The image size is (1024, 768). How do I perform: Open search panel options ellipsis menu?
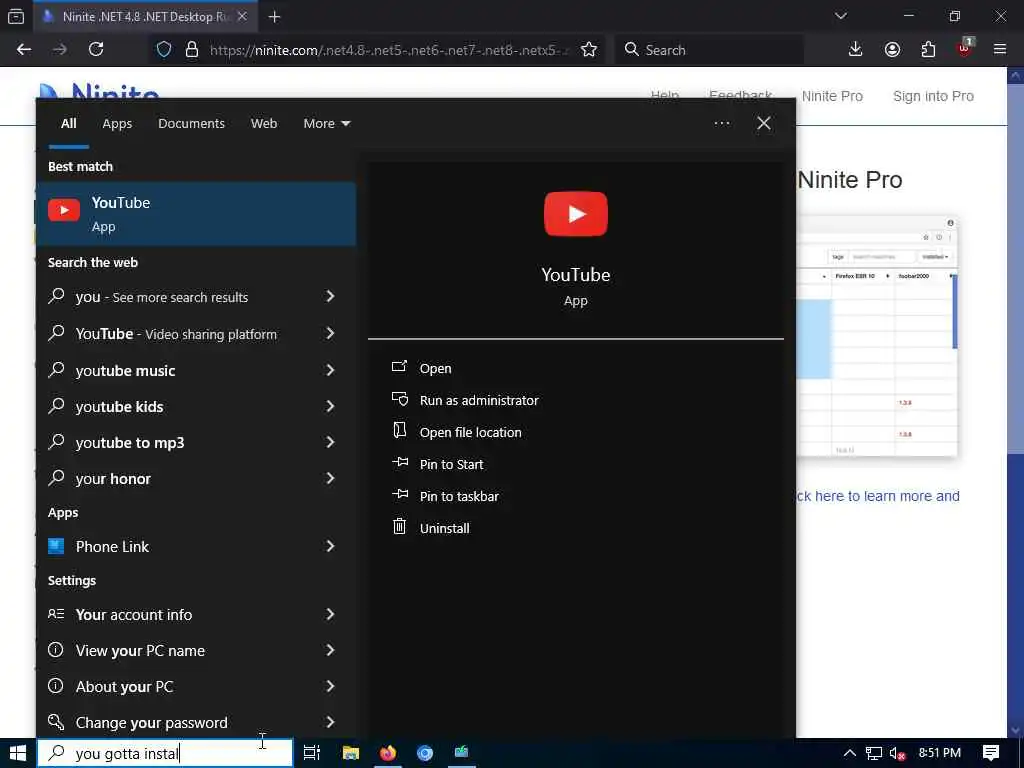(722, 123)
